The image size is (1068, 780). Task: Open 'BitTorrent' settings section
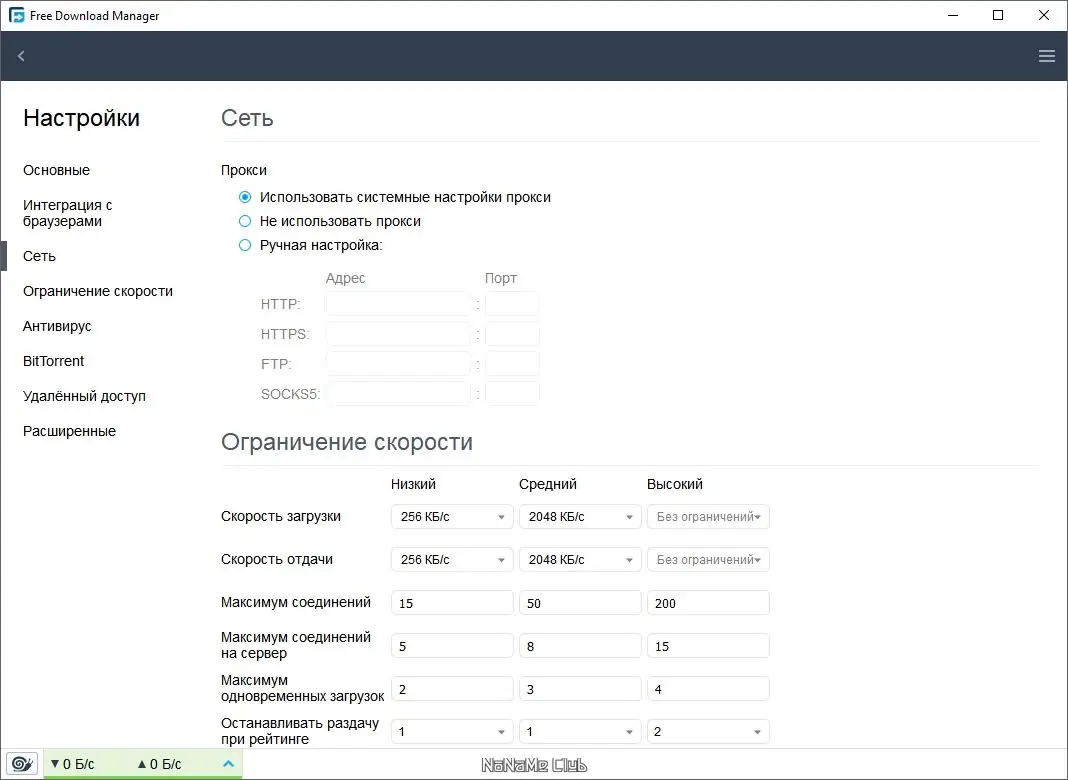pyautogui.click(x=54, y=361)
